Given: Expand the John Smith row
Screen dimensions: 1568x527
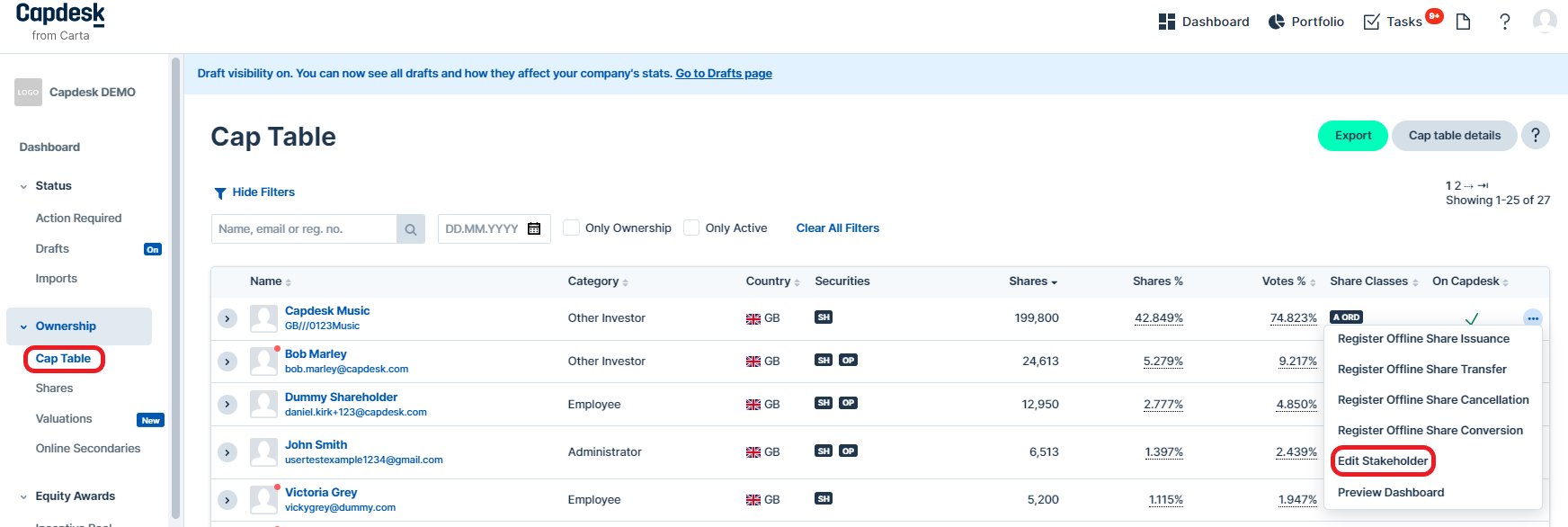Looking at the screenshot, I should tap(227, 452).
